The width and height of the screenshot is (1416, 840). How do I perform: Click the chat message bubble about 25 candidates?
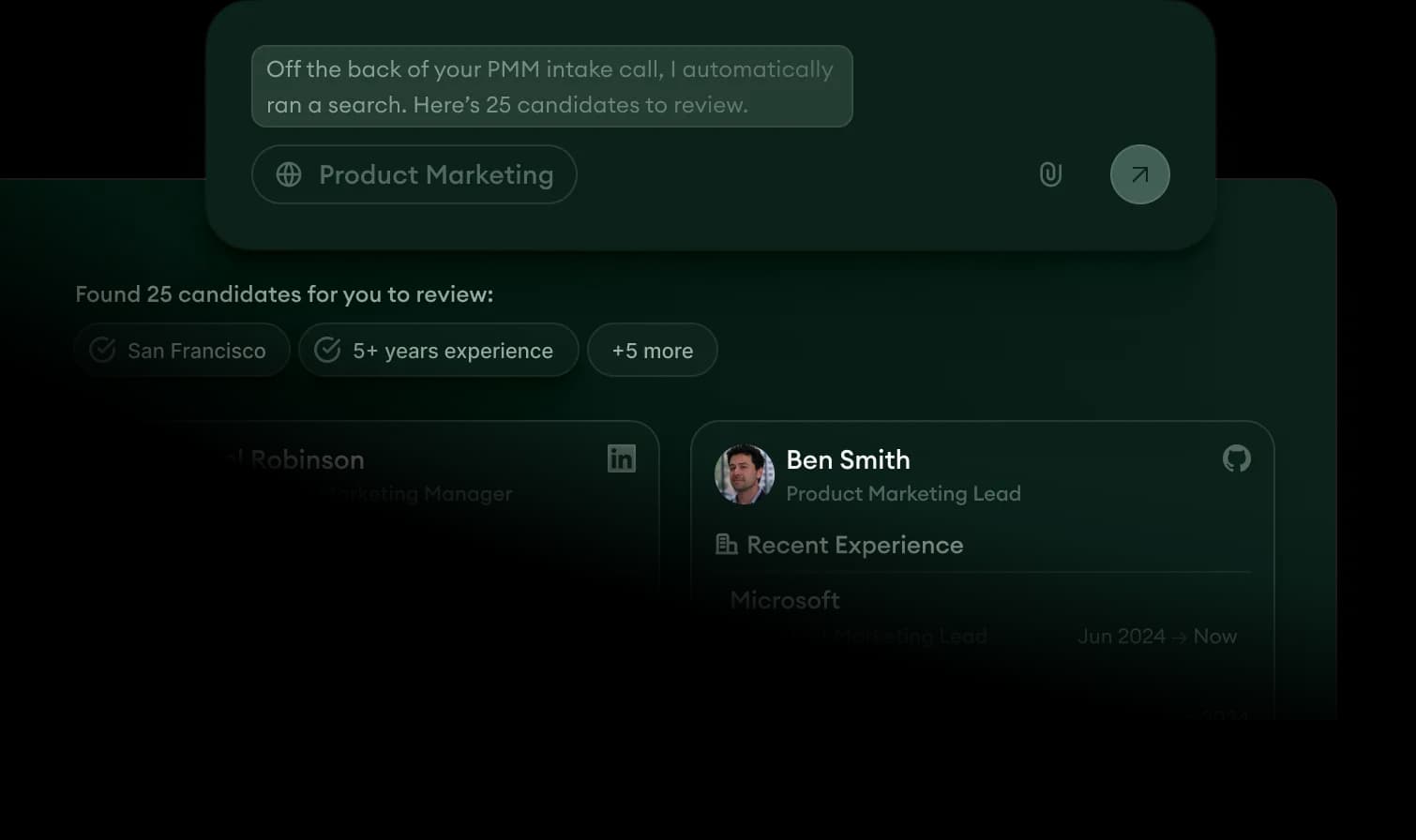pos(551,86)
